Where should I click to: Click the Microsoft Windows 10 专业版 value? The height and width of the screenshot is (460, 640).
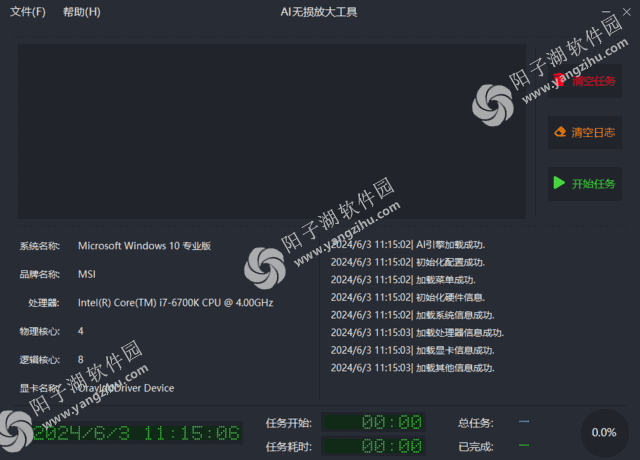coord(144,246)
